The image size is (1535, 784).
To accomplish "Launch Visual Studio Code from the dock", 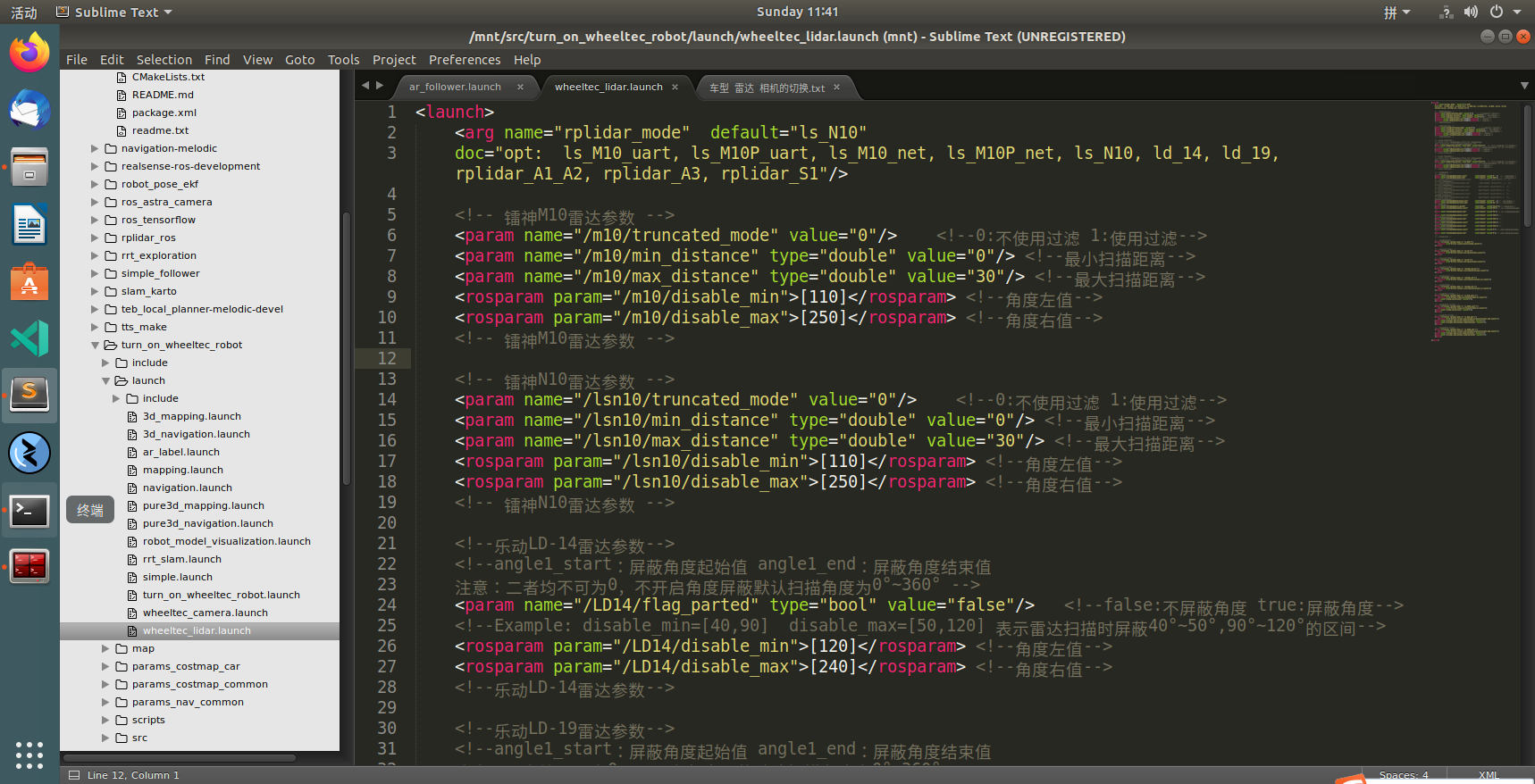I will (29, 338).
